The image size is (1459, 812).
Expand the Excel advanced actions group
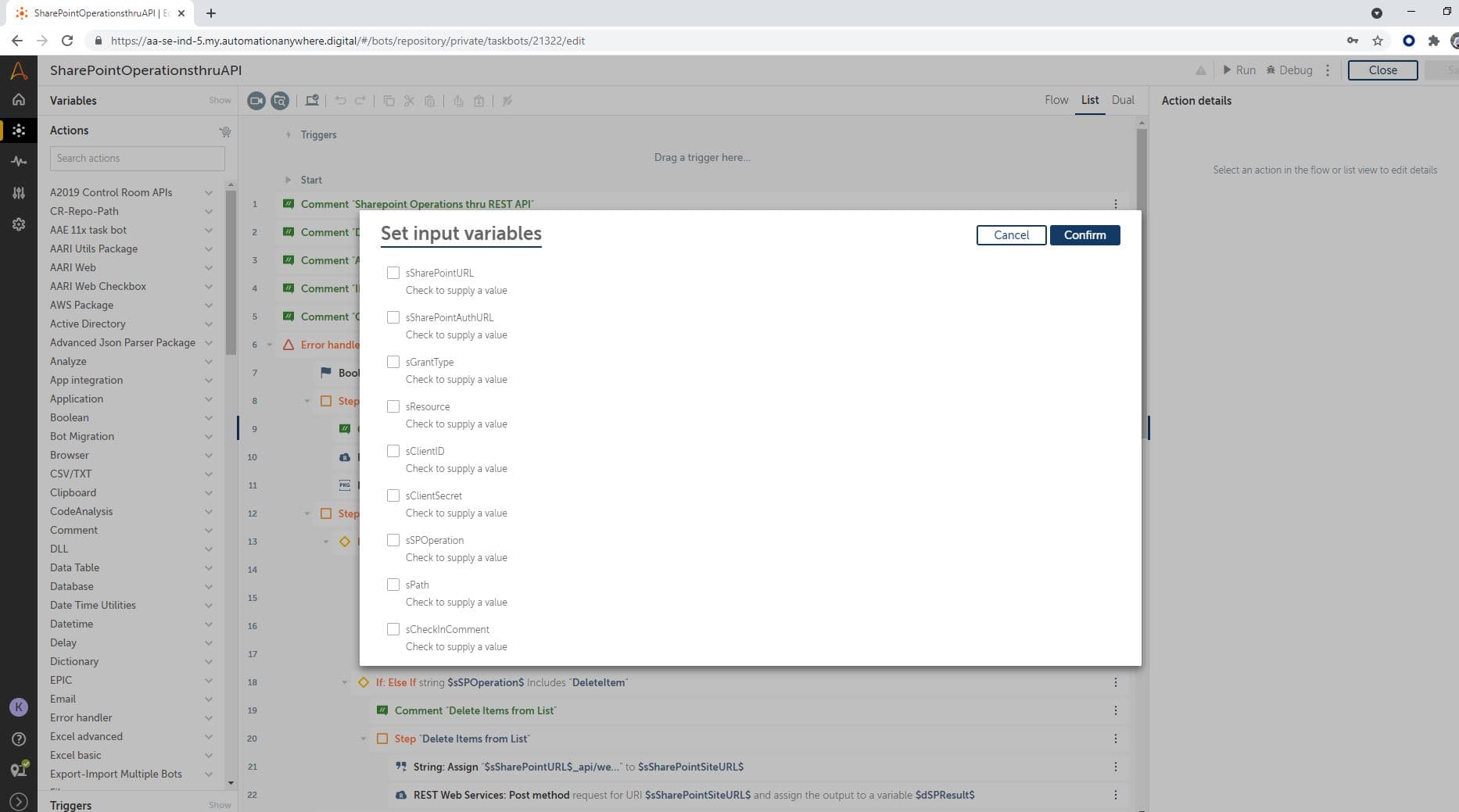click(209, 736)
